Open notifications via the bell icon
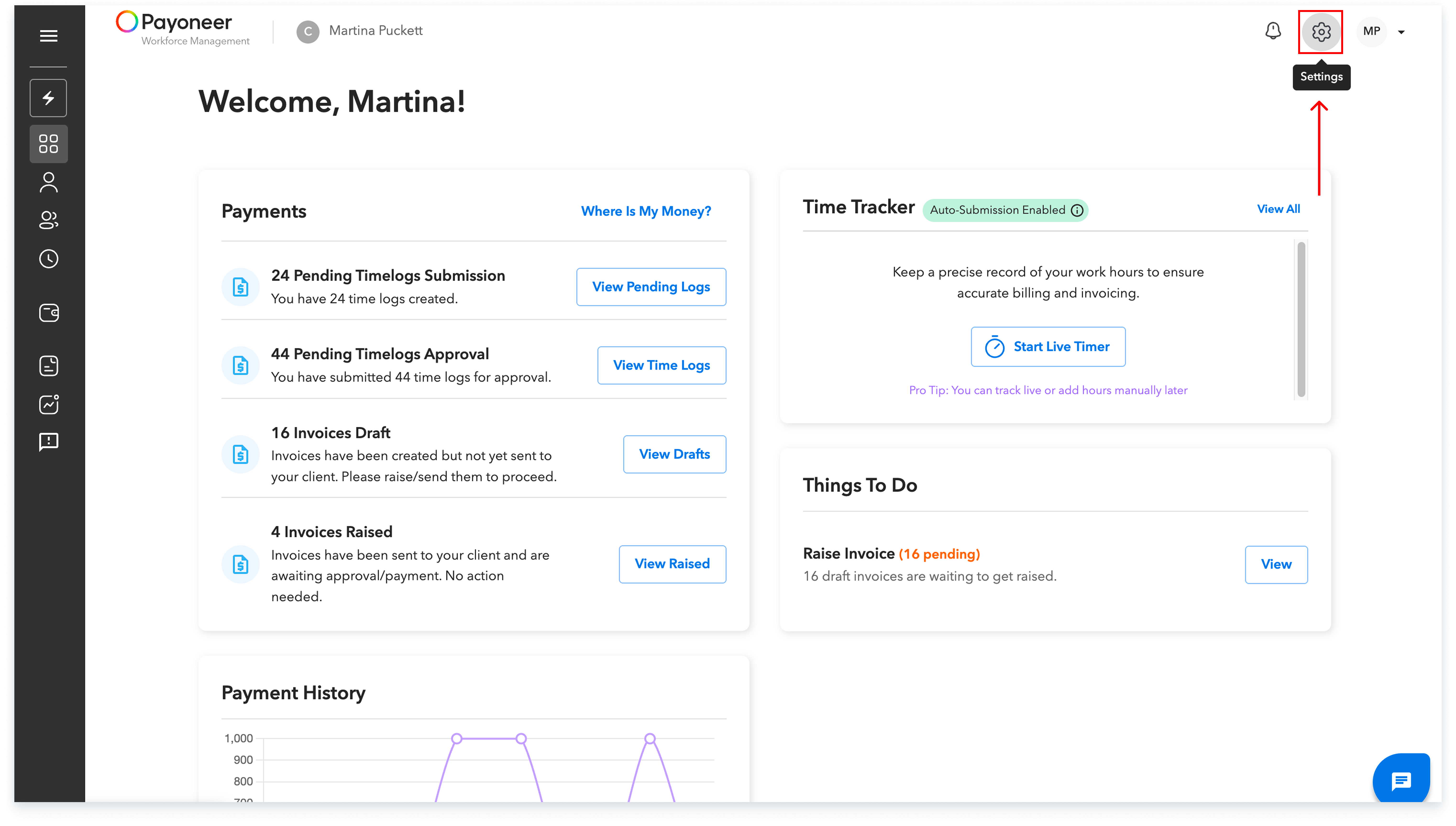 point(1273,31)
